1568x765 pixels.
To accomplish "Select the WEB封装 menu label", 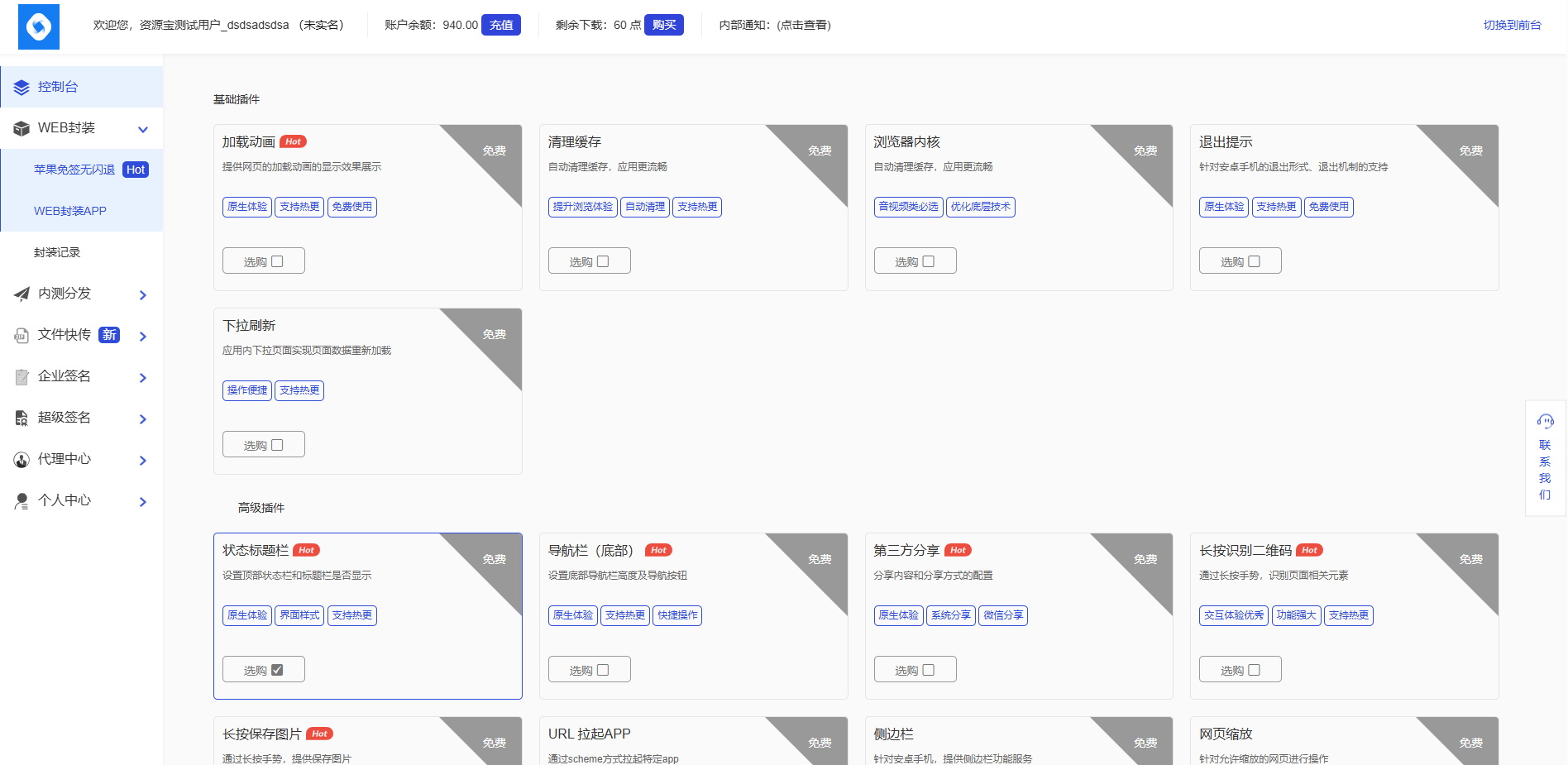I will tap(66, 128).
